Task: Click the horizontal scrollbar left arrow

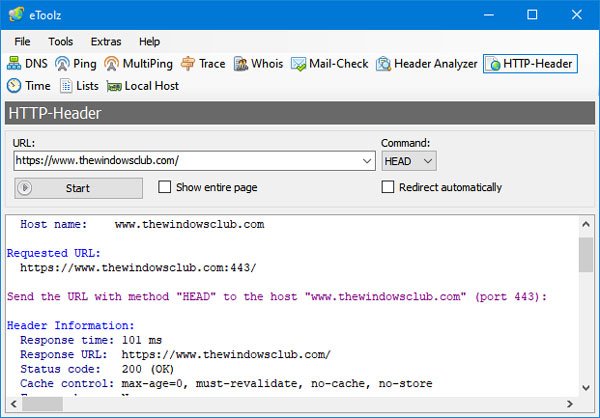Action: click(14, 404)
